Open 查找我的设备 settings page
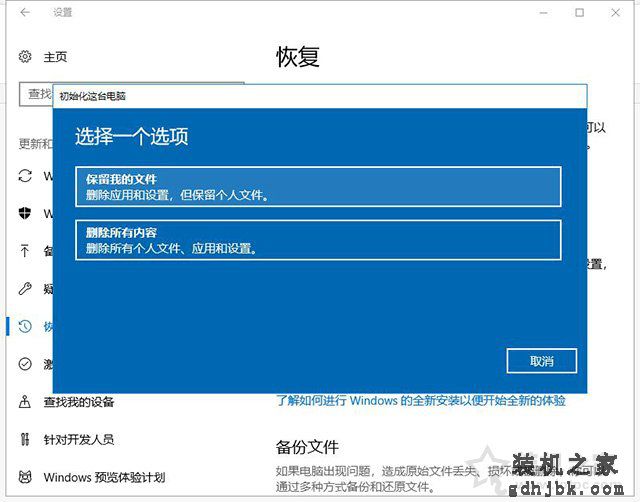 pyautogui.click(x=79, y=402)
